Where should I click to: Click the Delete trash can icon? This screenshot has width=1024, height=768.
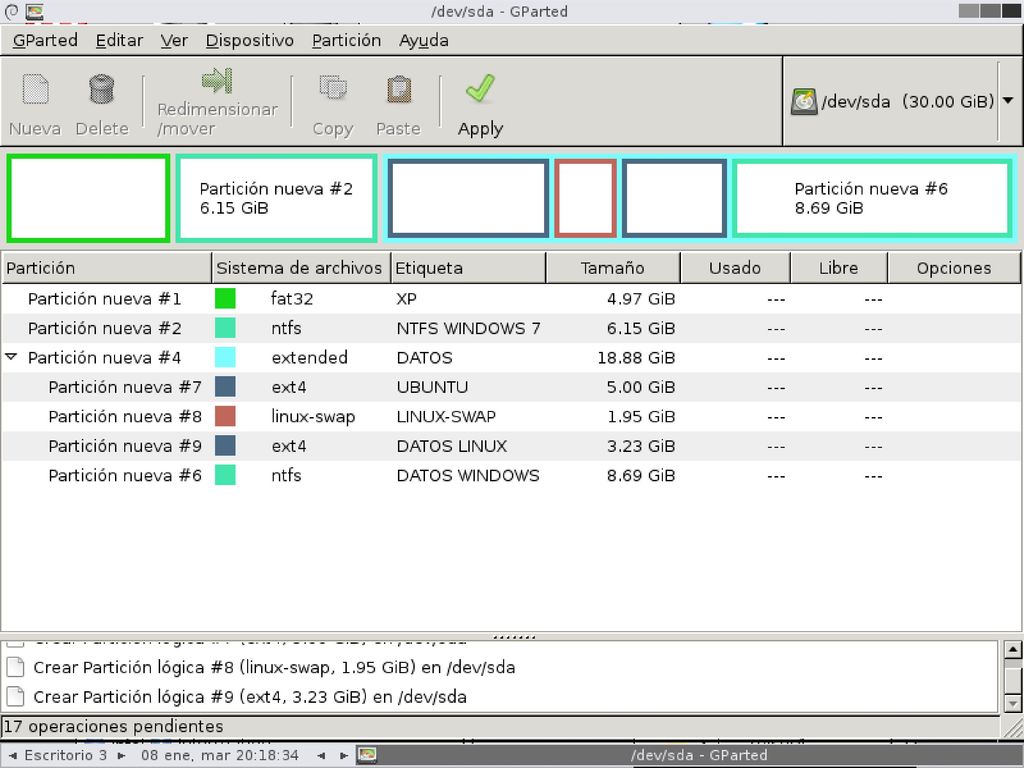pyautogui.click(x=101, y=89)
